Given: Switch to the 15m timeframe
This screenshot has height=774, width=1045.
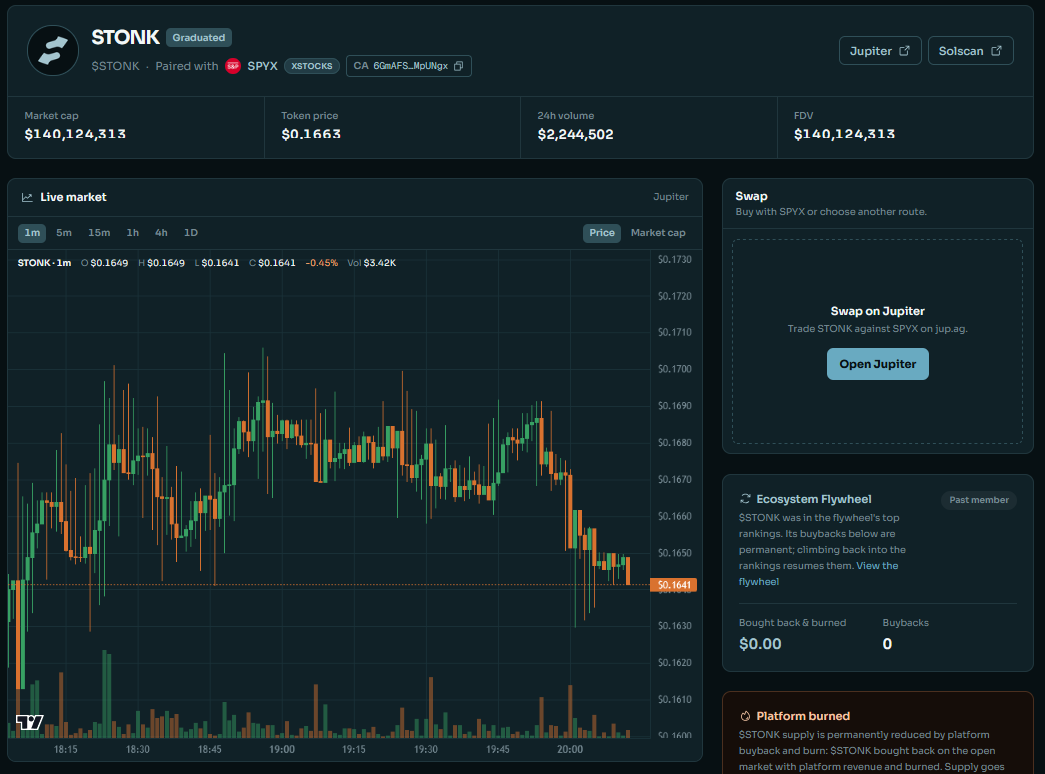Looking at the screenshot, I should click(99, 233).
